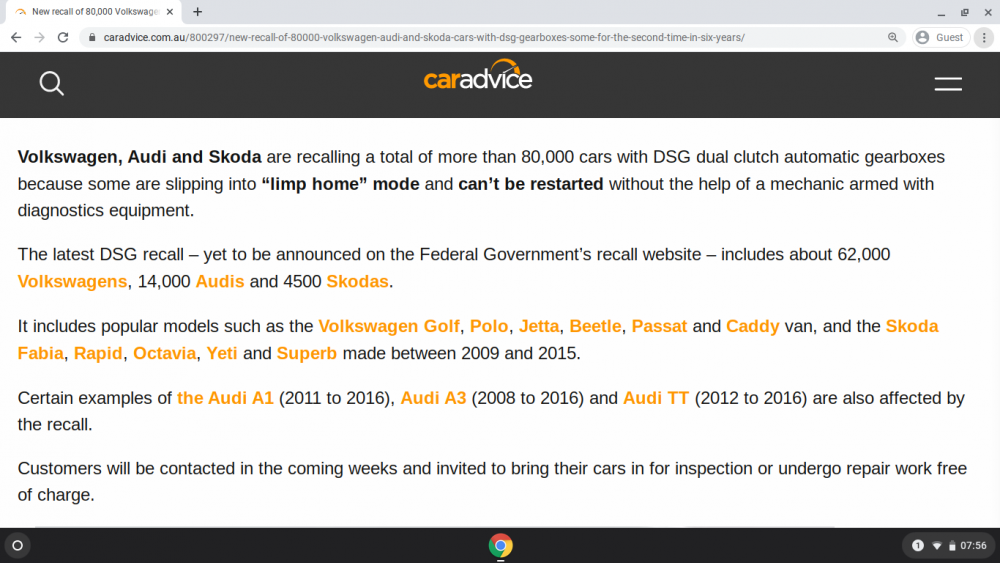Image resolution: width=1000 pixels, height=563 pixels.
Task: Click the battery status icon
Action: click(x=952, y=546)
